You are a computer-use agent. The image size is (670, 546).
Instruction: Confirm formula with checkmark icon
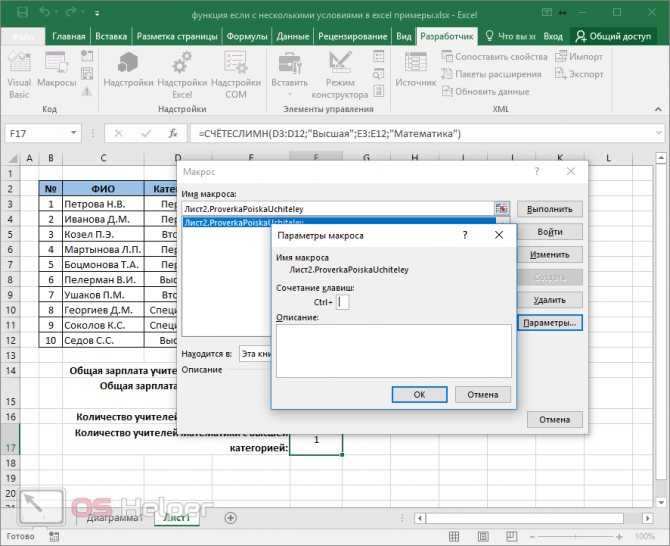[x=146, y=134]
